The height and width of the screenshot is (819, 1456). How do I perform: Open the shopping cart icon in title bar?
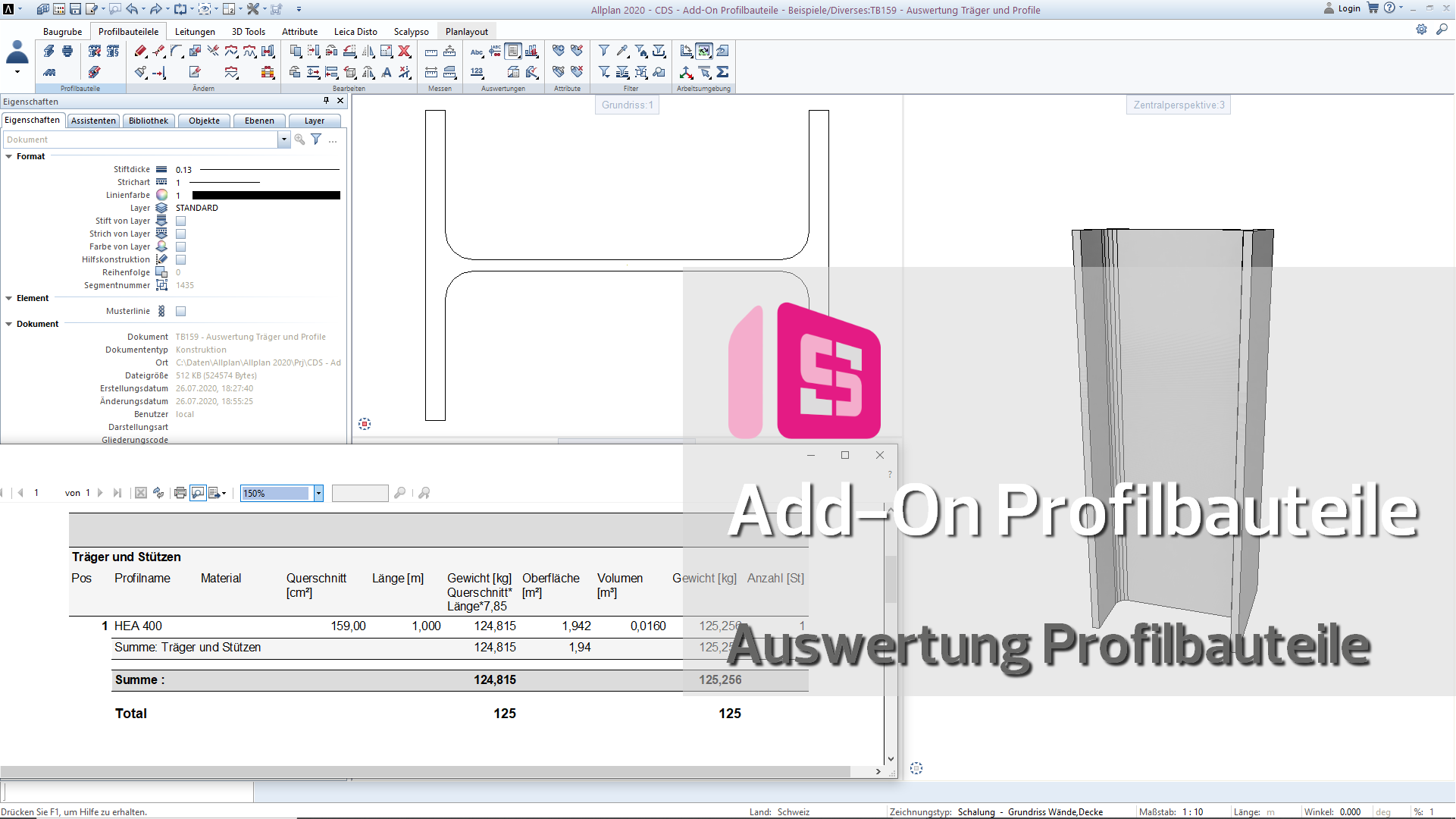point(1373,8)
